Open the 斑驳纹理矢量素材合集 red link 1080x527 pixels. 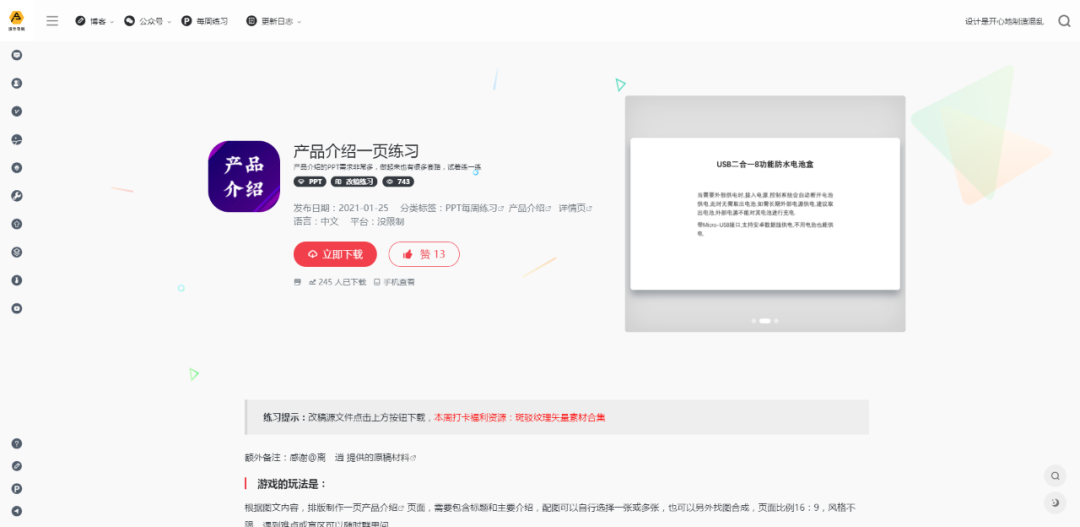pos(559,417)
